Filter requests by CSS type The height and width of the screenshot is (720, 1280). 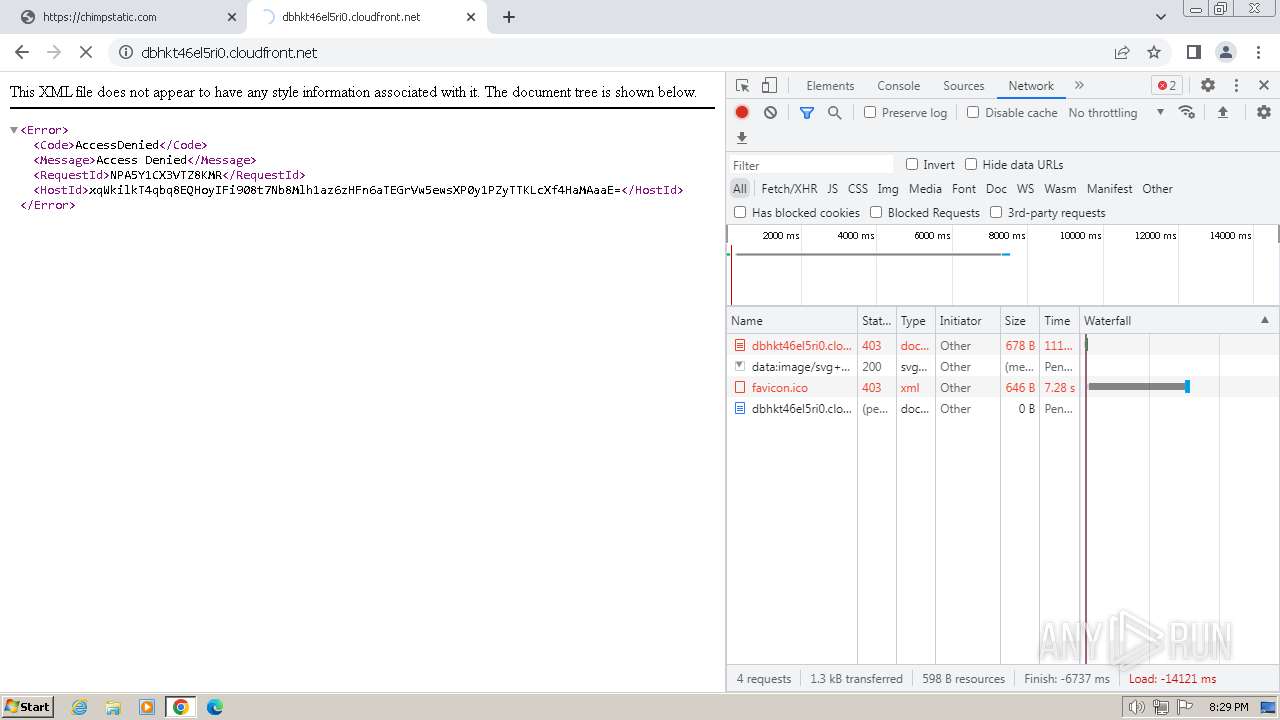point(858,188)
